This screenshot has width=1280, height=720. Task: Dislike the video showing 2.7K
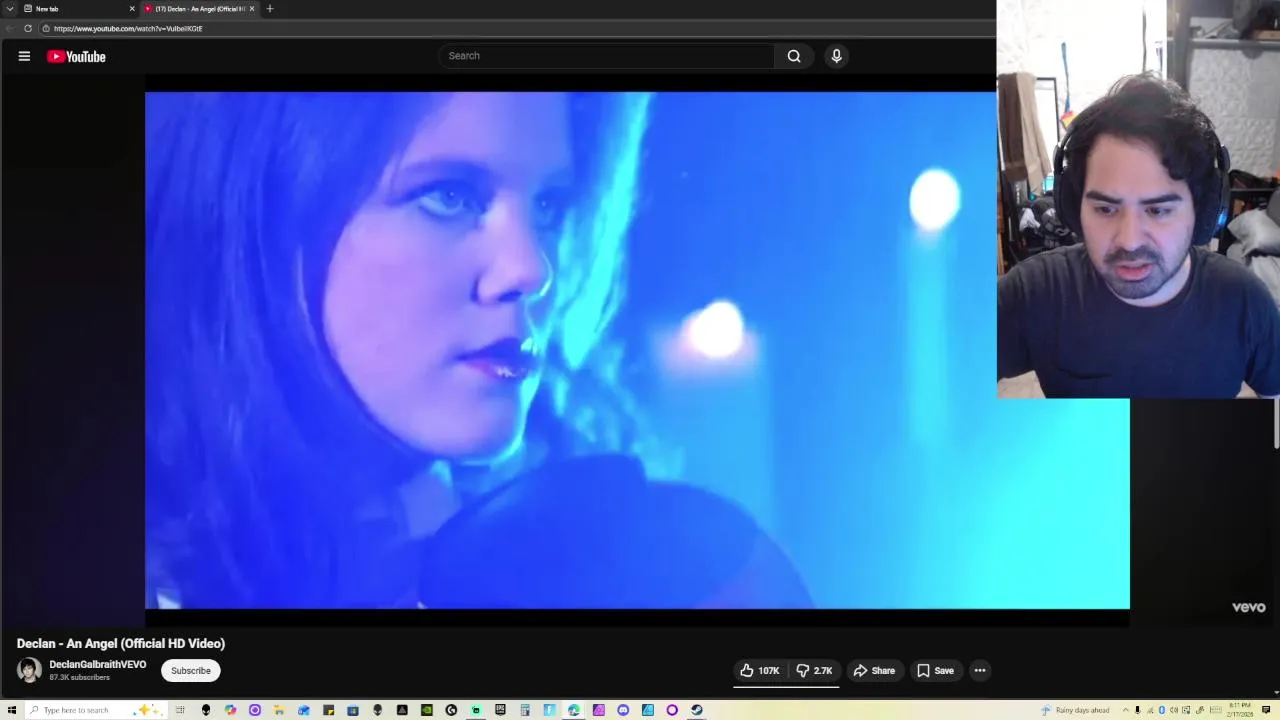(814, 671)
